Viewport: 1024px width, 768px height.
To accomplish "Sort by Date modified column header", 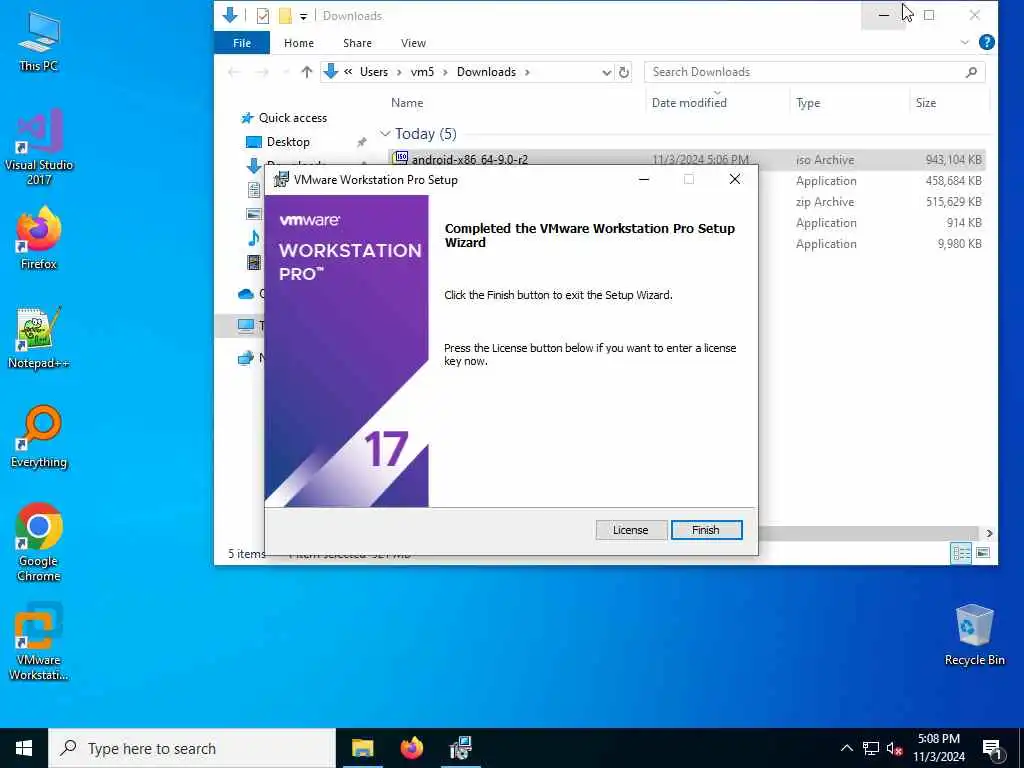I will 689,103.
